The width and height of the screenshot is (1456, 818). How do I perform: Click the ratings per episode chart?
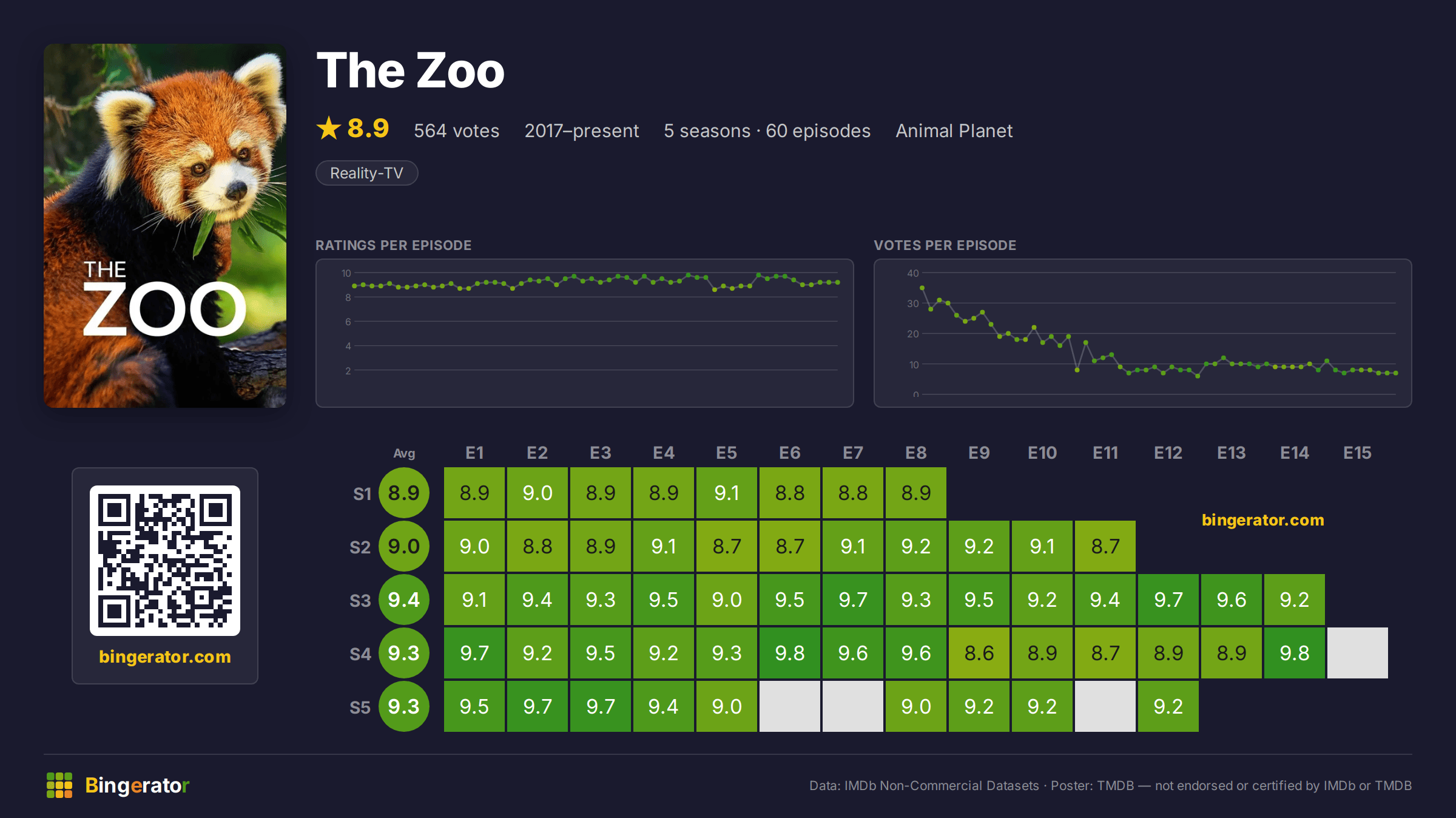tap(585, 333)
